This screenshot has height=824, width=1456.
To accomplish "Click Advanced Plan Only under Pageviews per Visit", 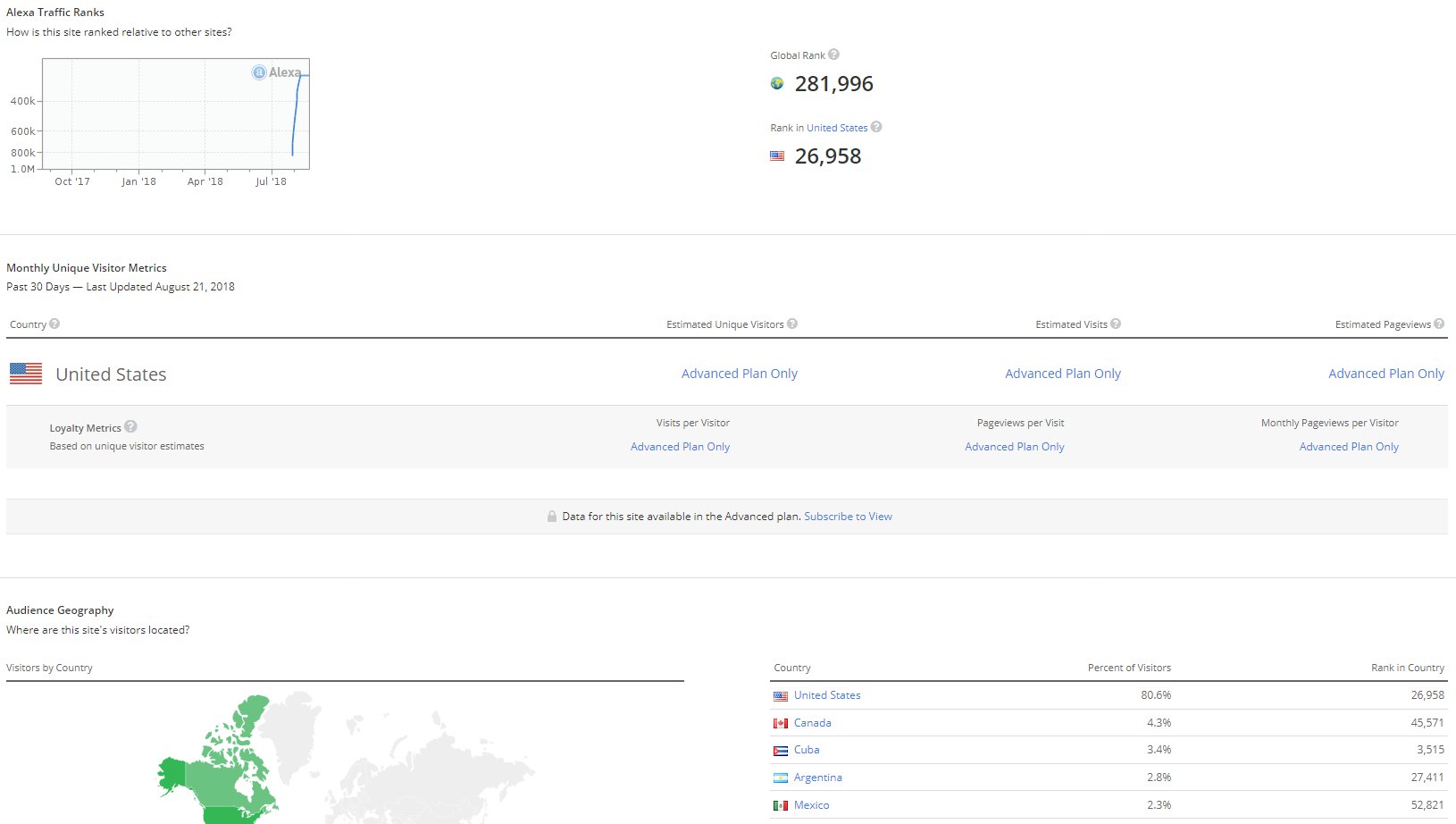I will (1014, 447).
